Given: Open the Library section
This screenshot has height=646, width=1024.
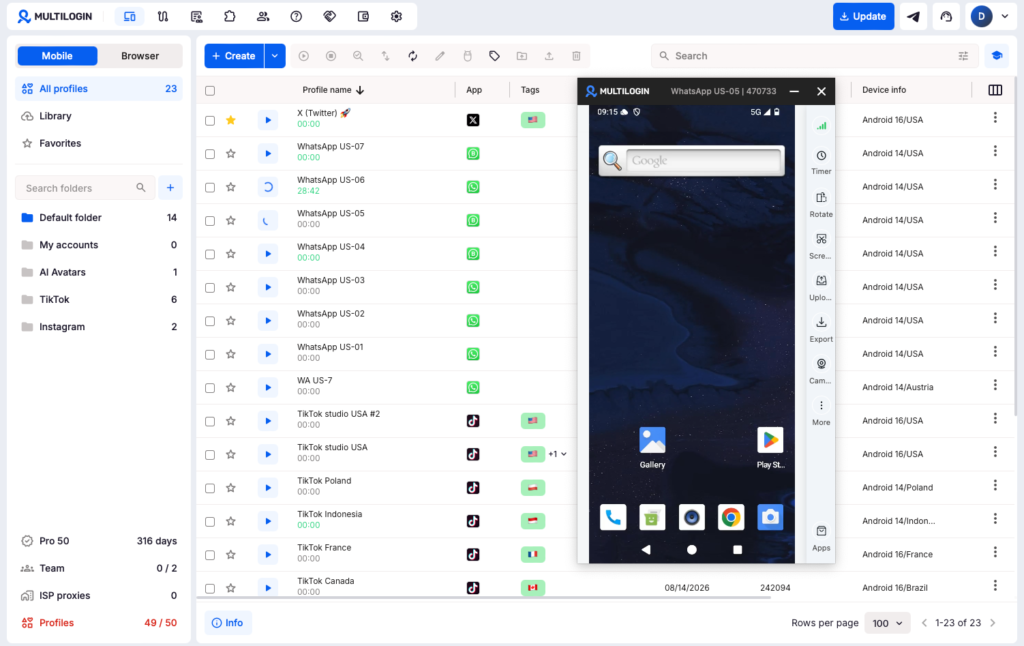Looking at the screenshot, I should tap(99, 116).
